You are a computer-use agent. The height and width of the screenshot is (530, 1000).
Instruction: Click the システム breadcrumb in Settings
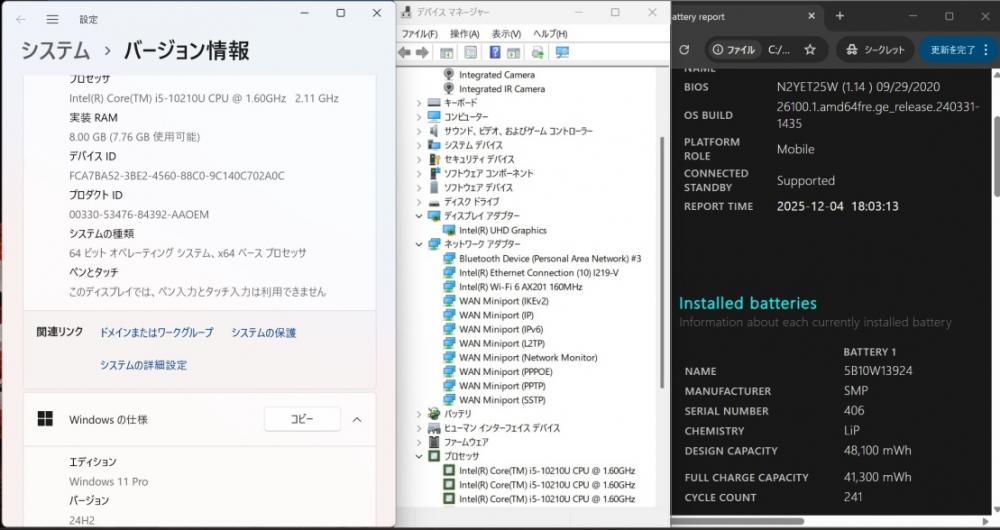[55, 51]
